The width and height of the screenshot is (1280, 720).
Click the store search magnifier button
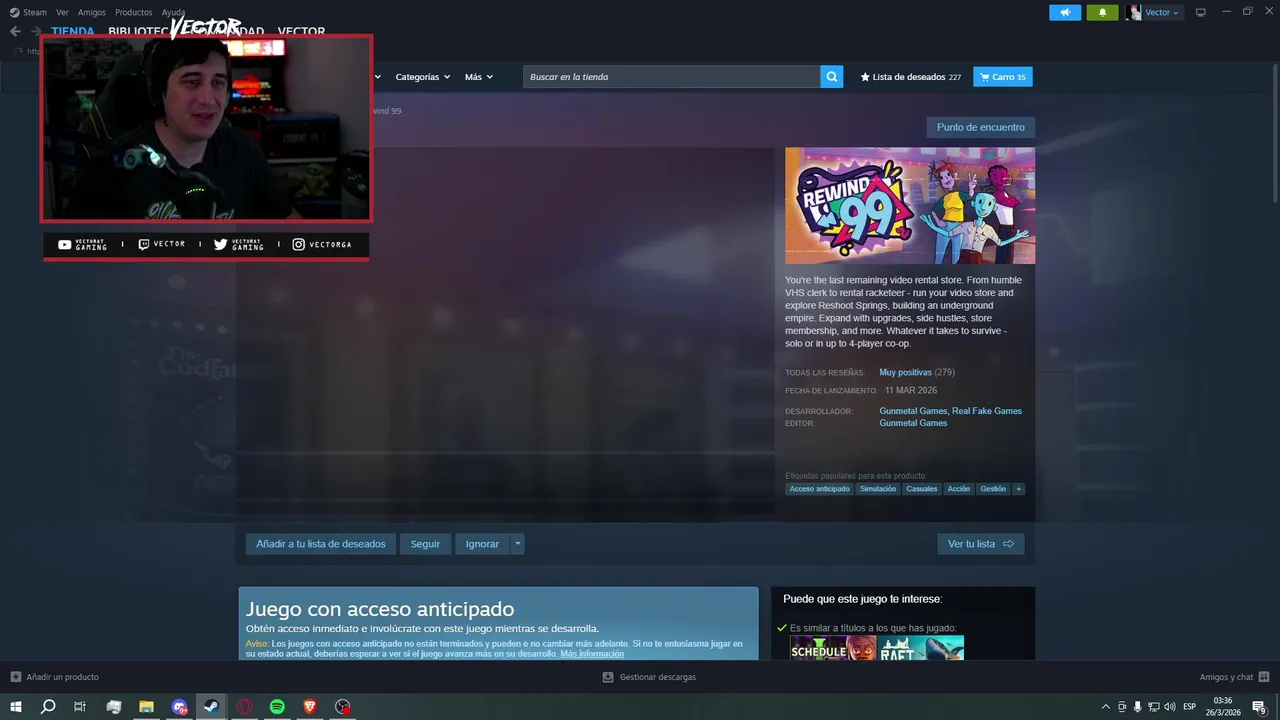coord(832,77)
